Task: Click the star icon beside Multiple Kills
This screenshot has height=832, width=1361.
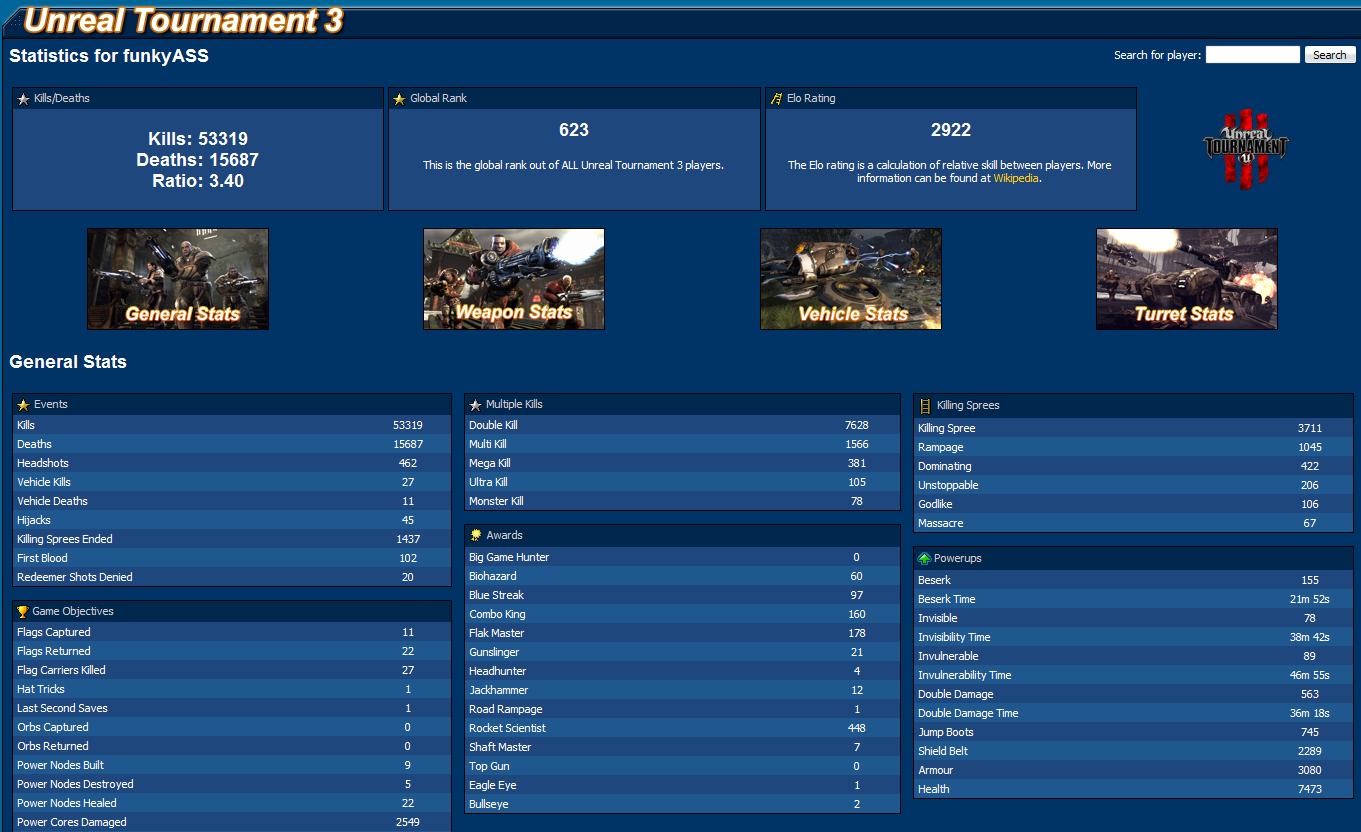Action: coord(476,405)
